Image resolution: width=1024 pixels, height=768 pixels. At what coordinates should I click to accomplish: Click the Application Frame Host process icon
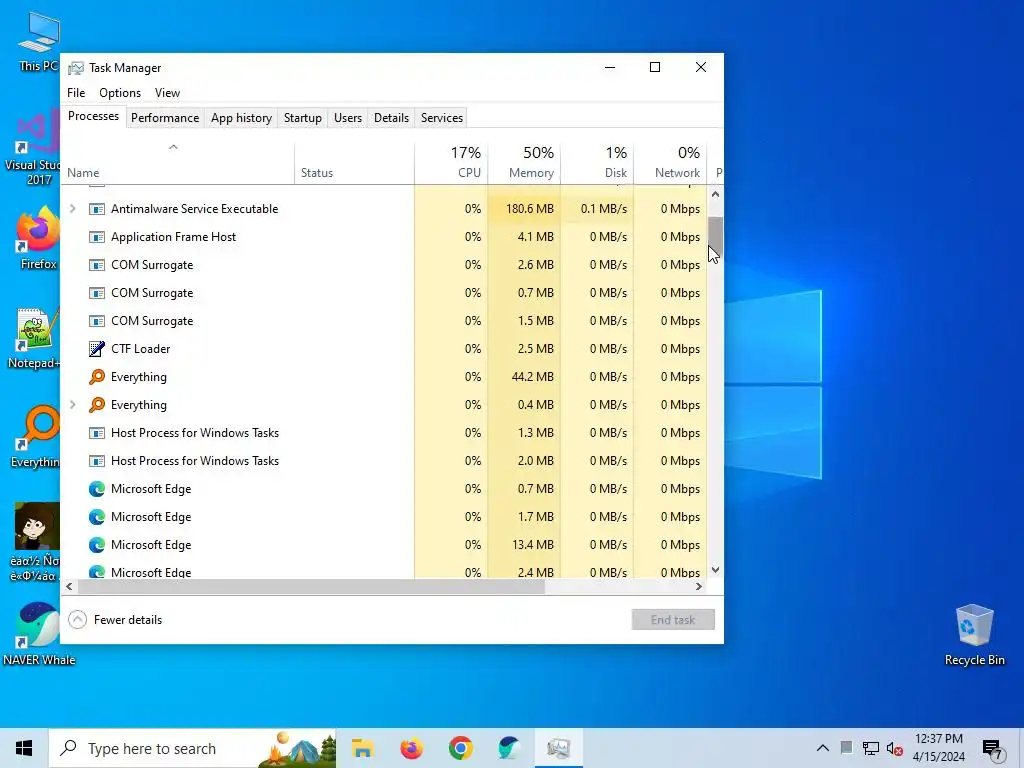point(97,237)
